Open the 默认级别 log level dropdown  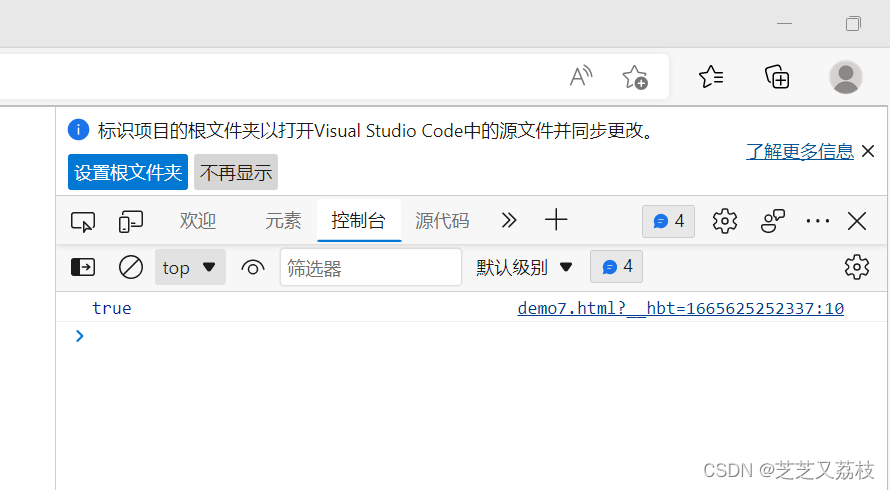[x=524, y=267]
